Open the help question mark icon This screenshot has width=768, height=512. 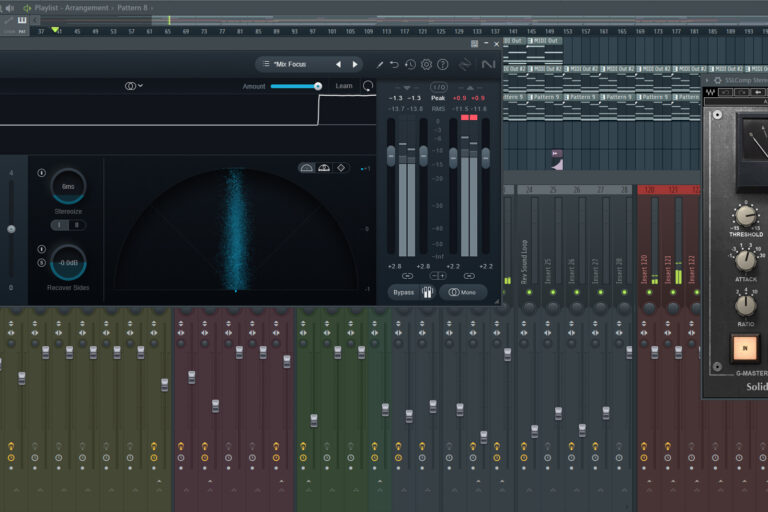(443, 65)
